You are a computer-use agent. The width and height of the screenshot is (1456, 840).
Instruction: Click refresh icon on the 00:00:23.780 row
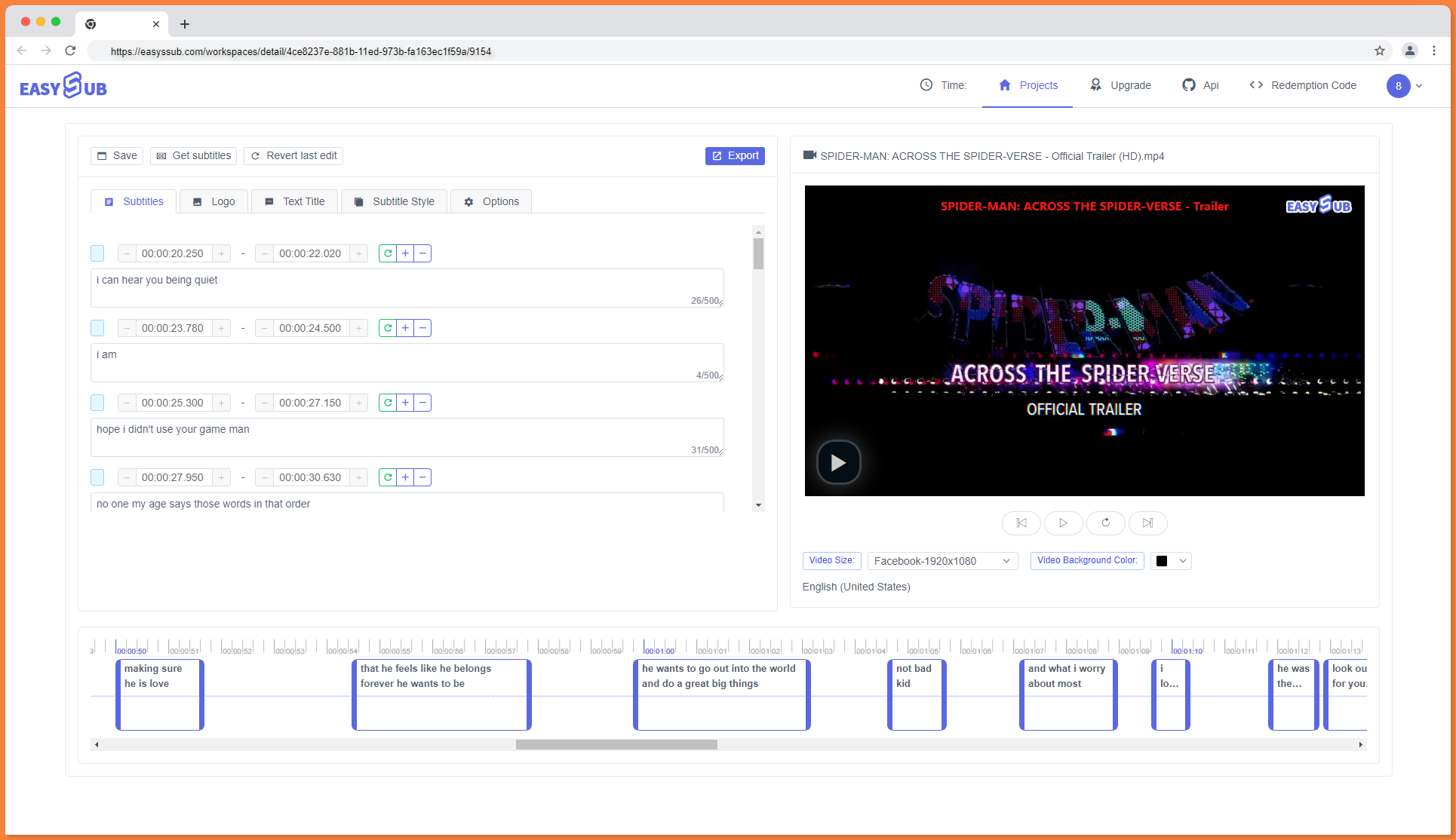[x=388, y=328]
